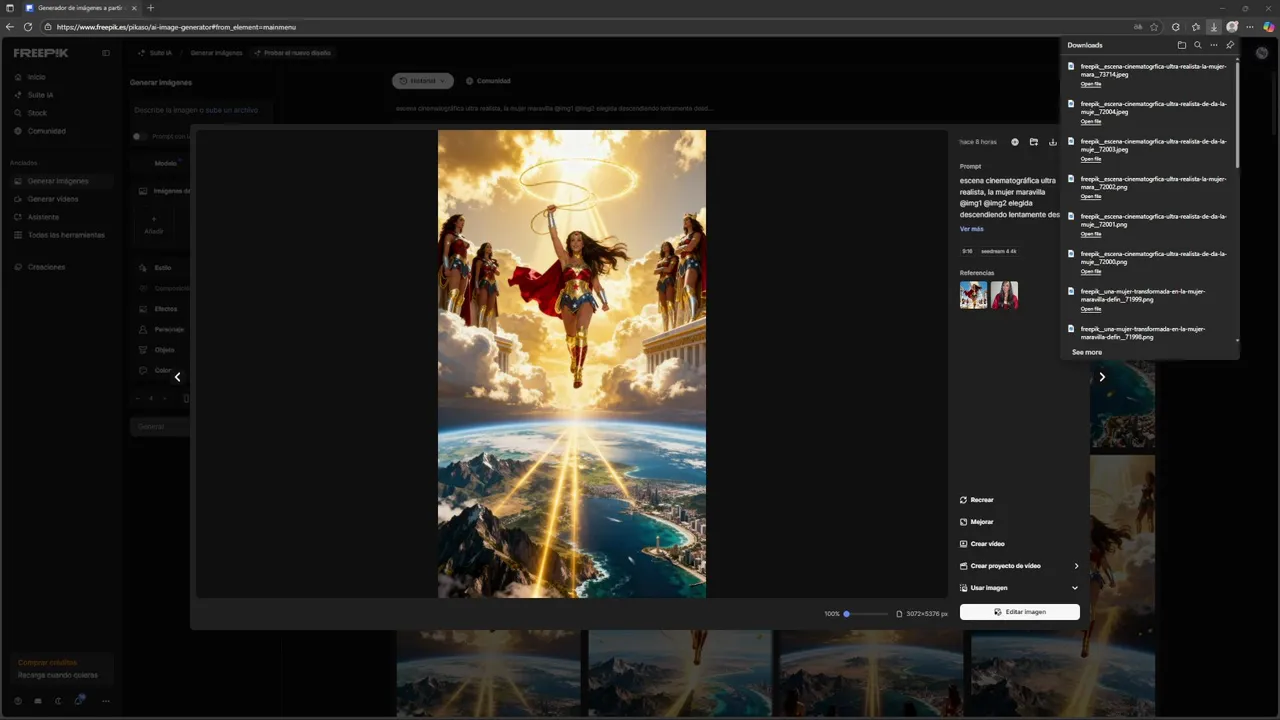The image size is (1280, 720).
Task: Expand the Usar imagen dropdown
Action: click(x=1075, y=588)
